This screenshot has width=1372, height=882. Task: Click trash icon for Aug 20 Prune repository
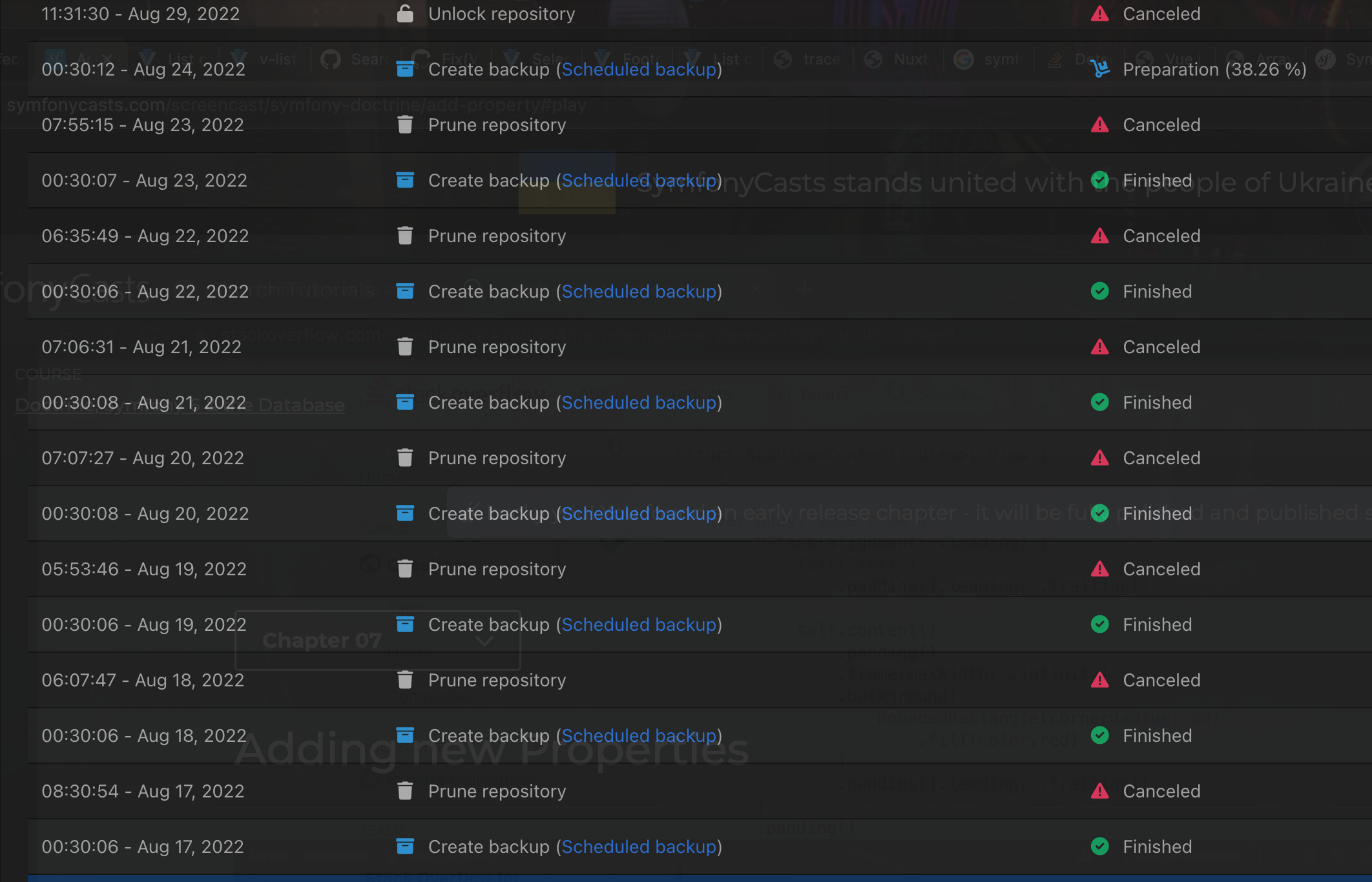coord(405,458)
